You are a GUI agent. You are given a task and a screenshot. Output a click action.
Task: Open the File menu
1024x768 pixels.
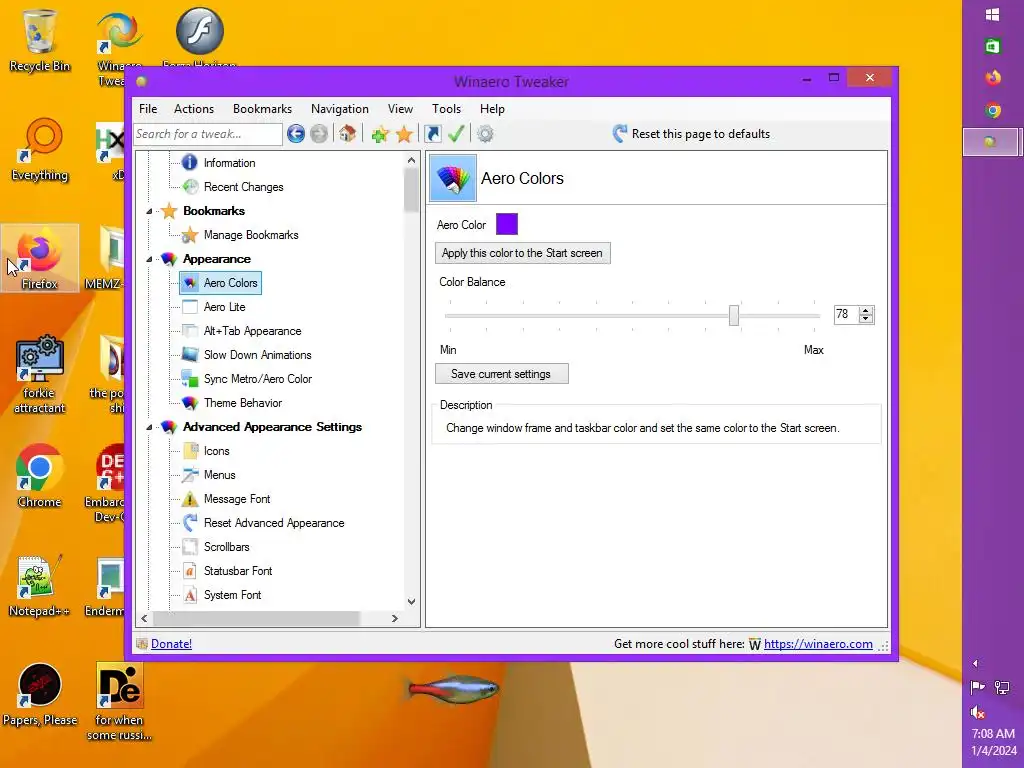click(148, 109)
